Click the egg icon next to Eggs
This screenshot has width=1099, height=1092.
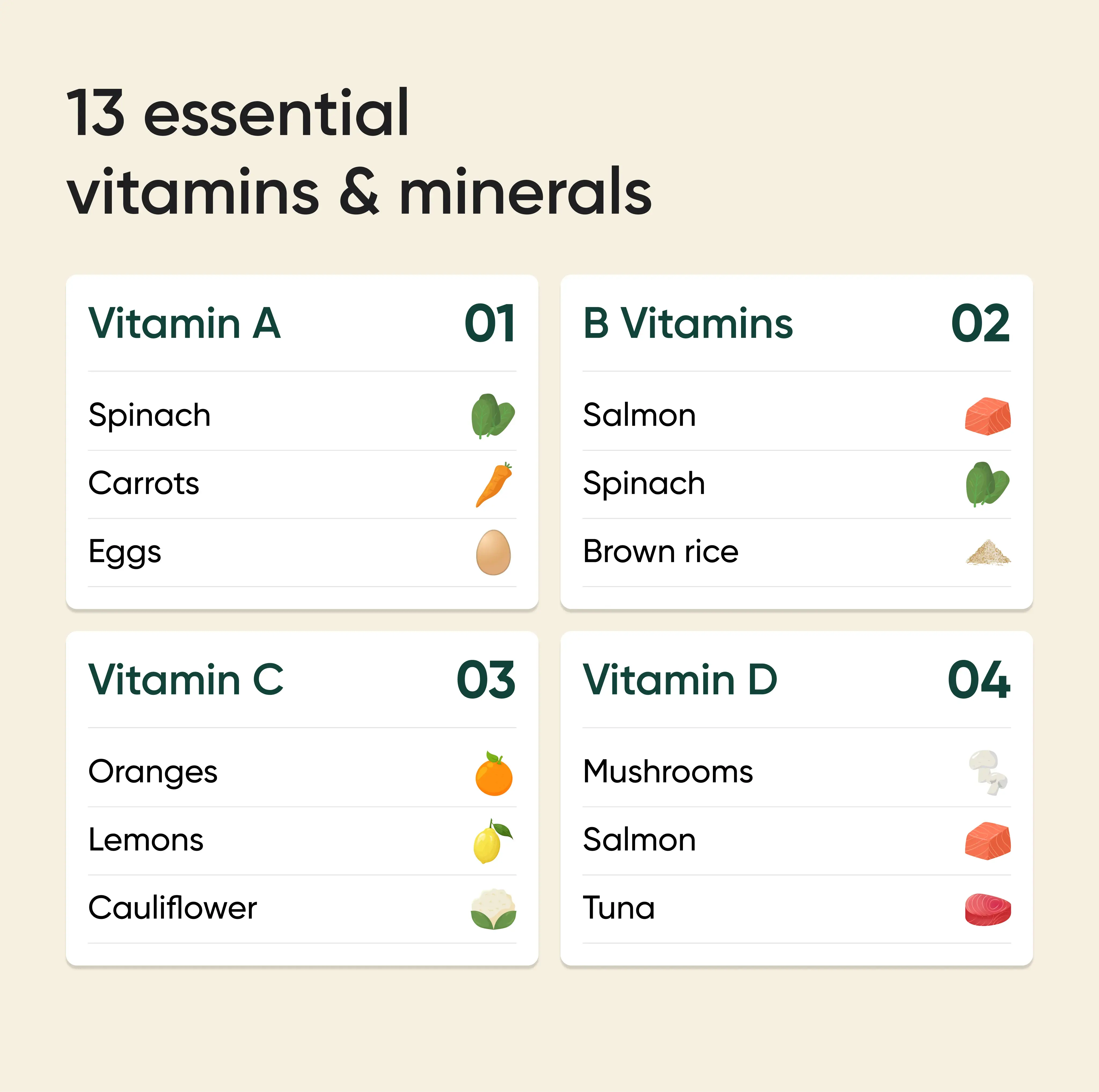point(493,553)
